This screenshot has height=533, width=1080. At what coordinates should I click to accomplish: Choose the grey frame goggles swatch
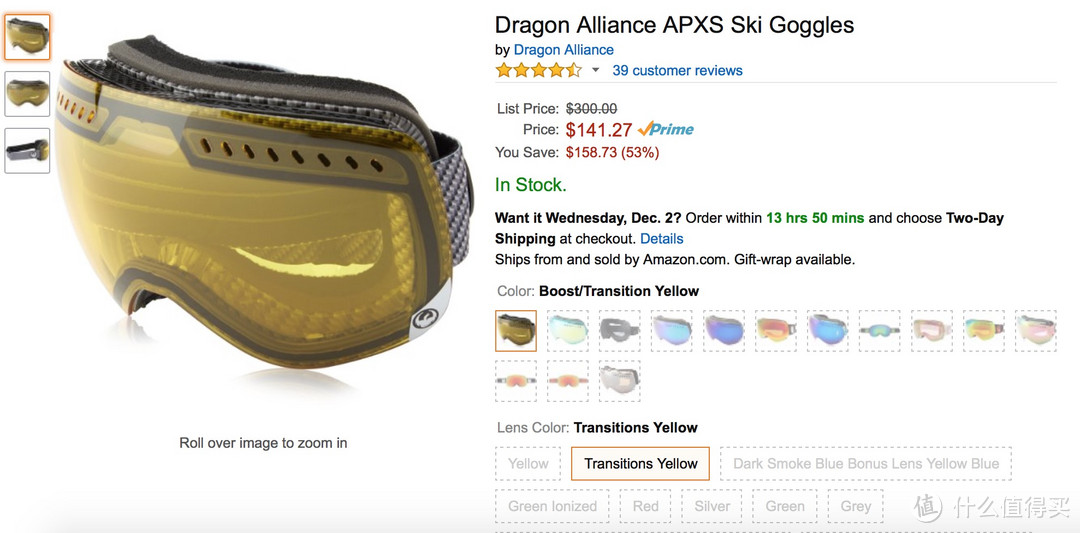pos(619,331)
